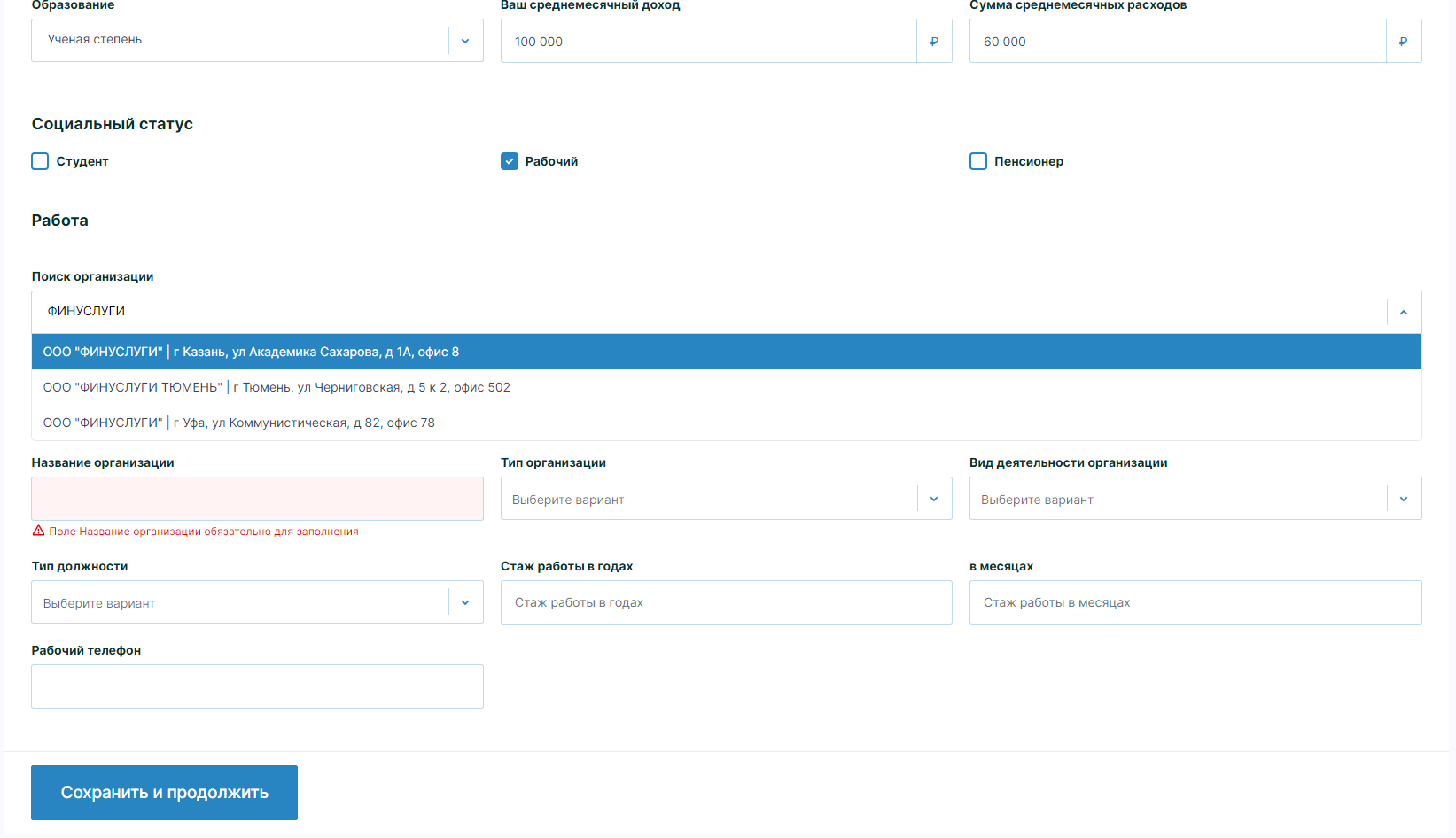Tick the Пенсионер checkbox
This screenshot has width=1456, height=838.
[978, 161]
